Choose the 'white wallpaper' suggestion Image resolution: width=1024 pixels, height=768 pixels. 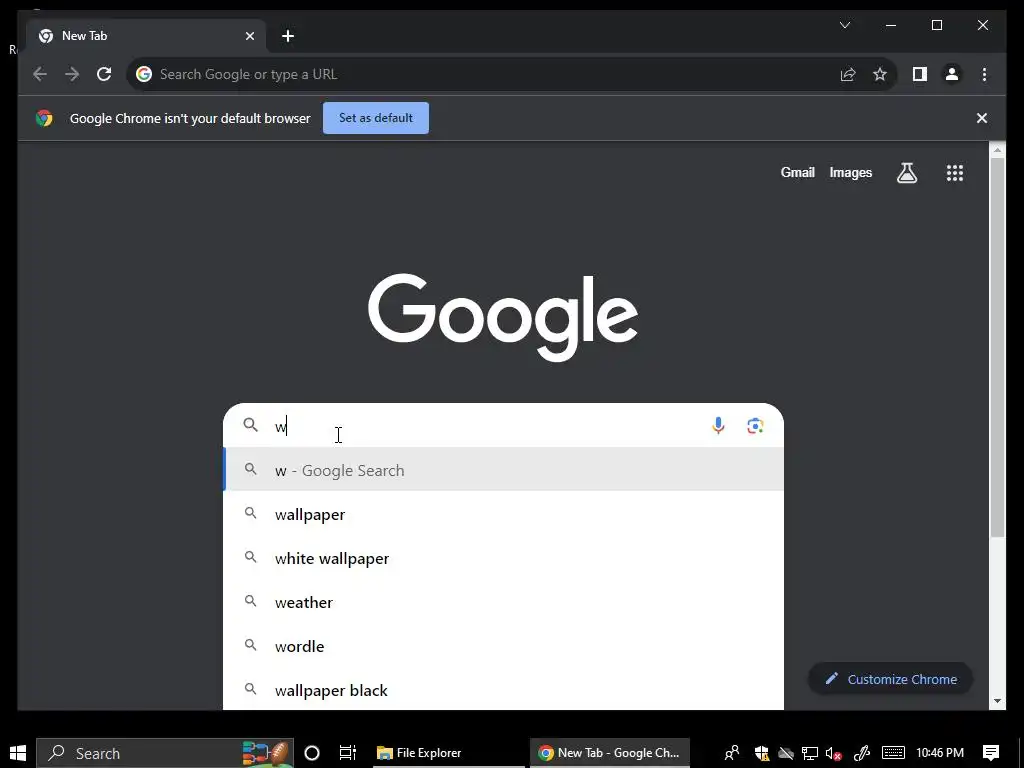click(504, 558)
